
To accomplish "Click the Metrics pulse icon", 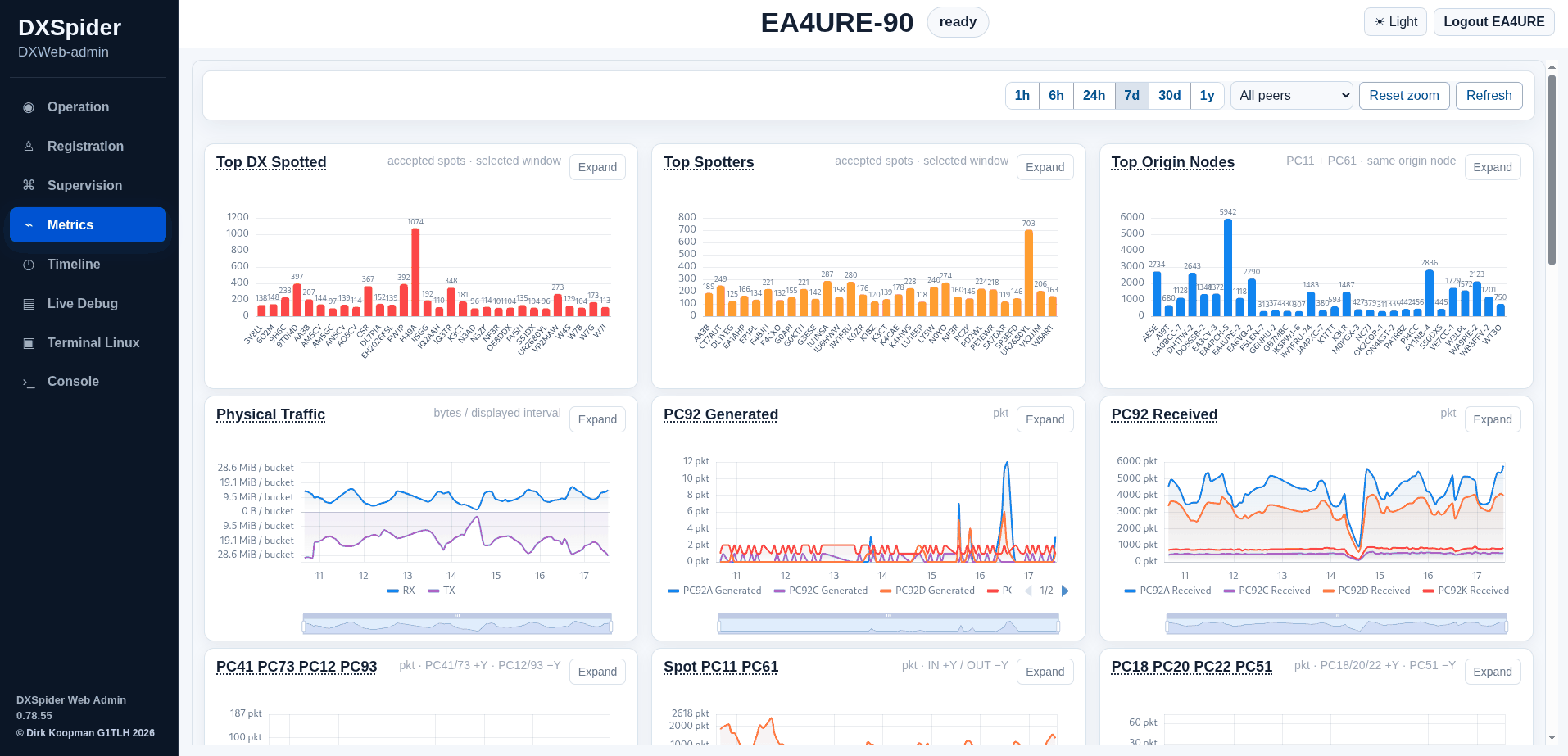I will click(29, 225).
